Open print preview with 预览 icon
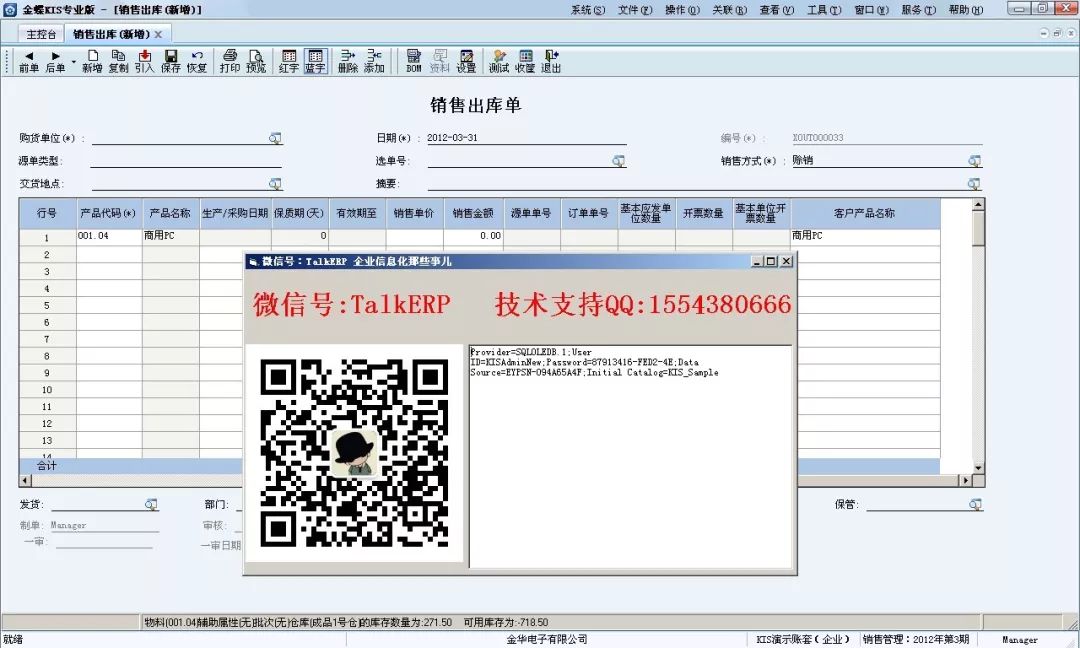 256,61
